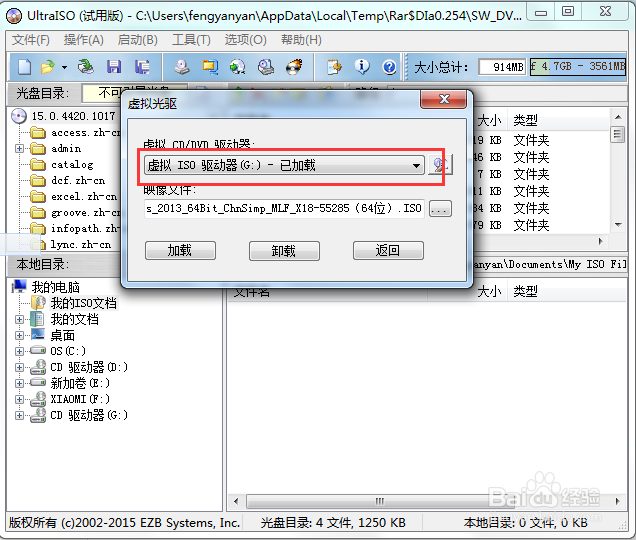Click the Burn CD/DVD image flame icon
The height and width of the screenshot is (540, 636).
(x=294, y=67)
